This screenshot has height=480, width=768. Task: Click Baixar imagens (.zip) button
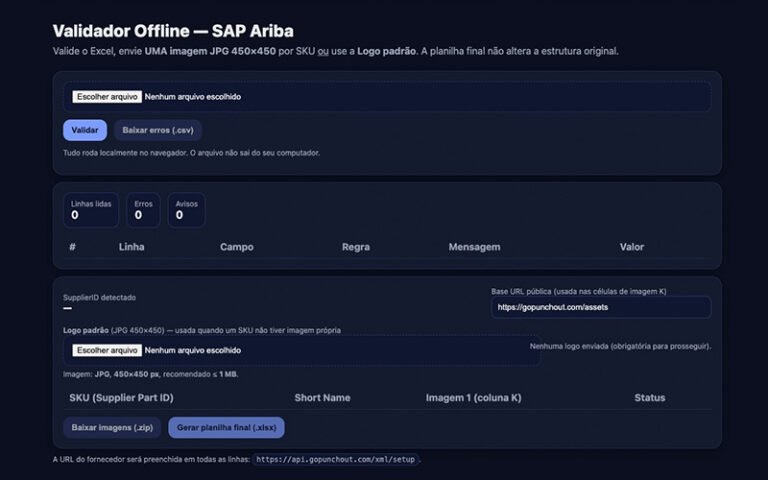(112, 427)
